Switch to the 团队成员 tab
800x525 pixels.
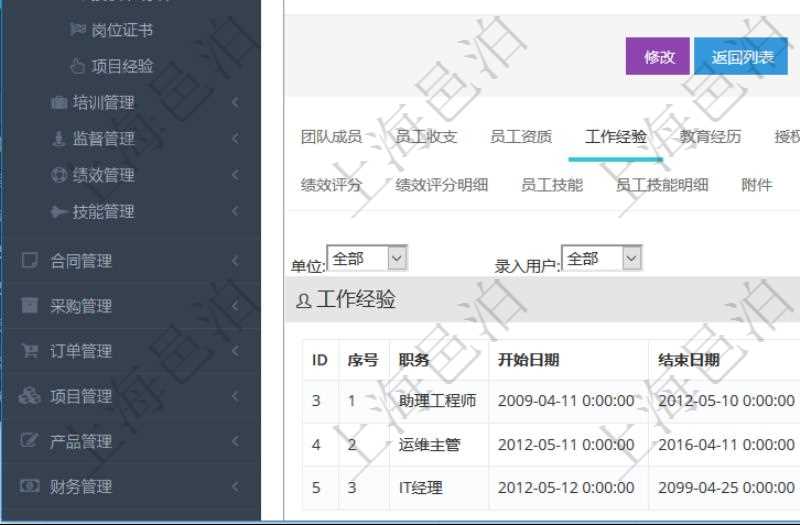pos(331,137)
